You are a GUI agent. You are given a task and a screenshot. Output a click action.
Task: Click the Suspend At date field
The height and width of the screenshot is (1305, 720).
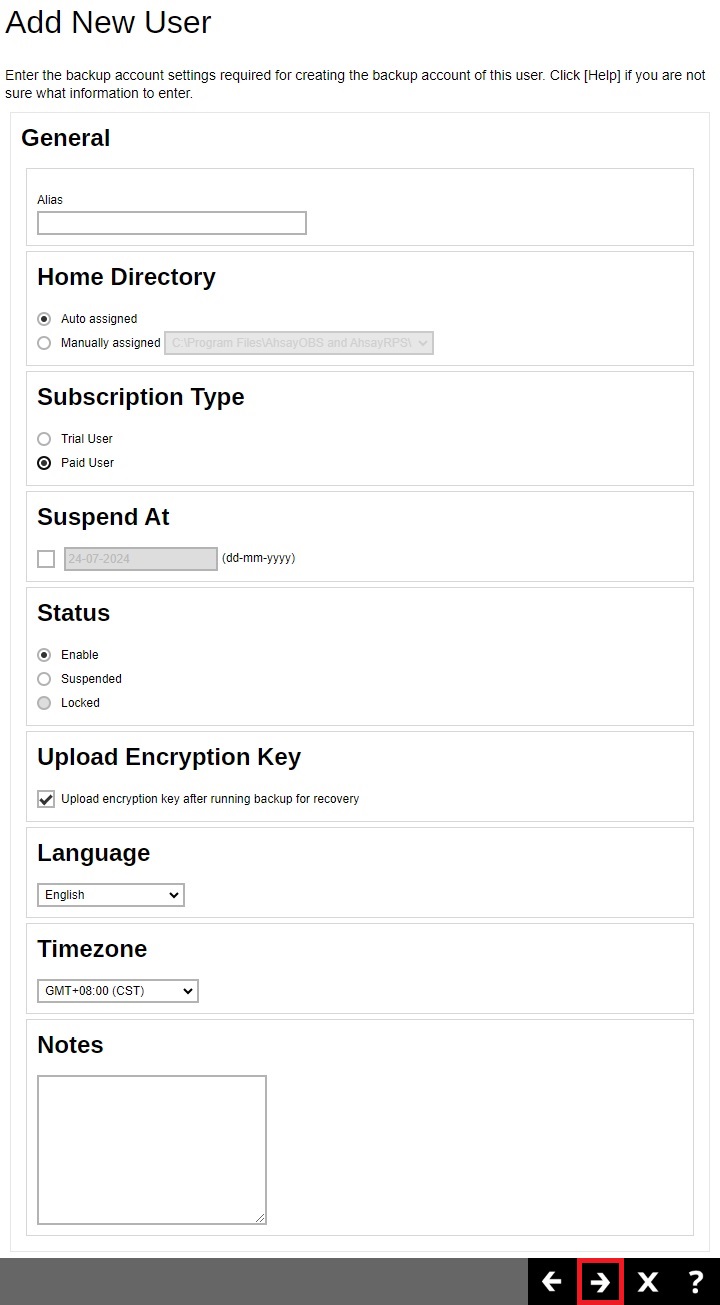(x=140, y=558)
